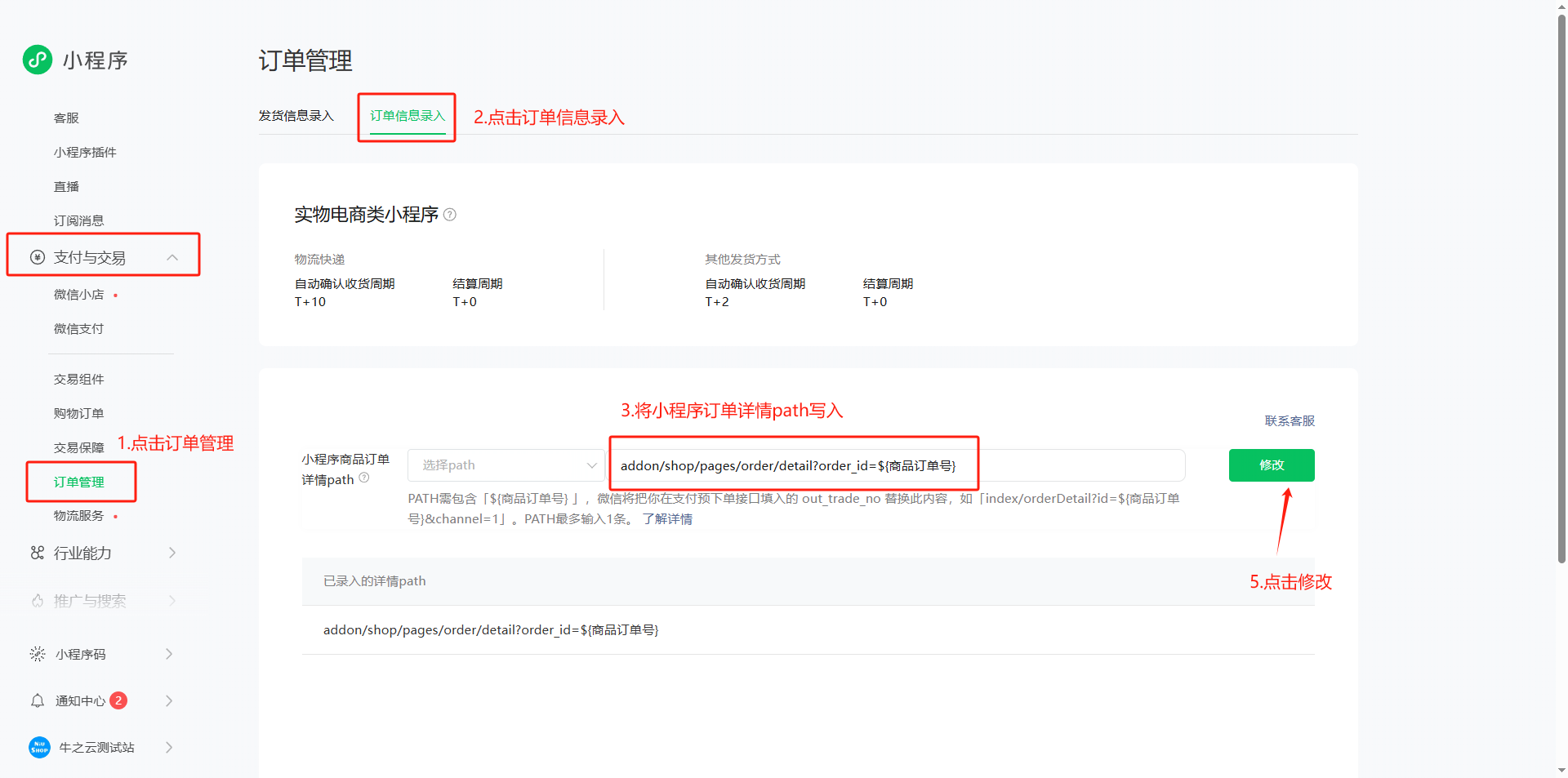This screenshot has height=778, width=1568.
Task: Open the 联系客服 link
Action: pyautogui.click(x=1290, y=421)
